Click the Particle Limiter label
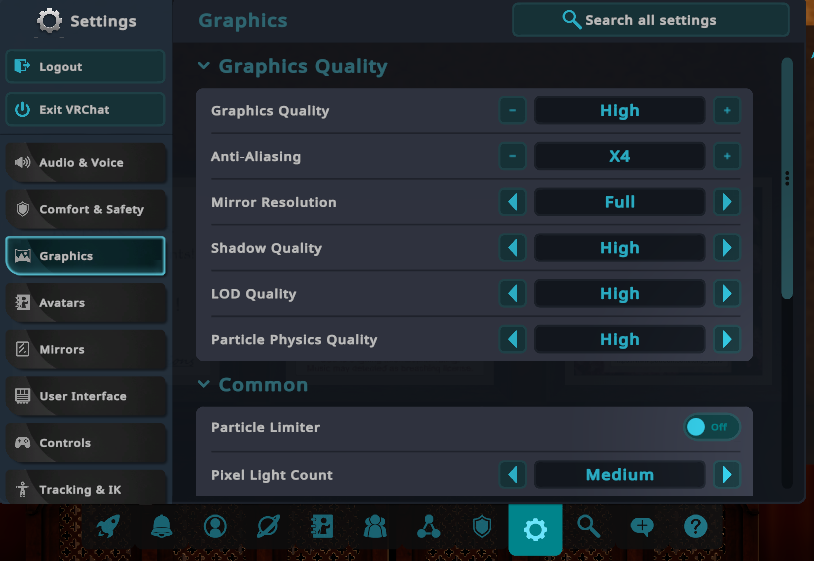The image size is (814, 561). [265, 427]
